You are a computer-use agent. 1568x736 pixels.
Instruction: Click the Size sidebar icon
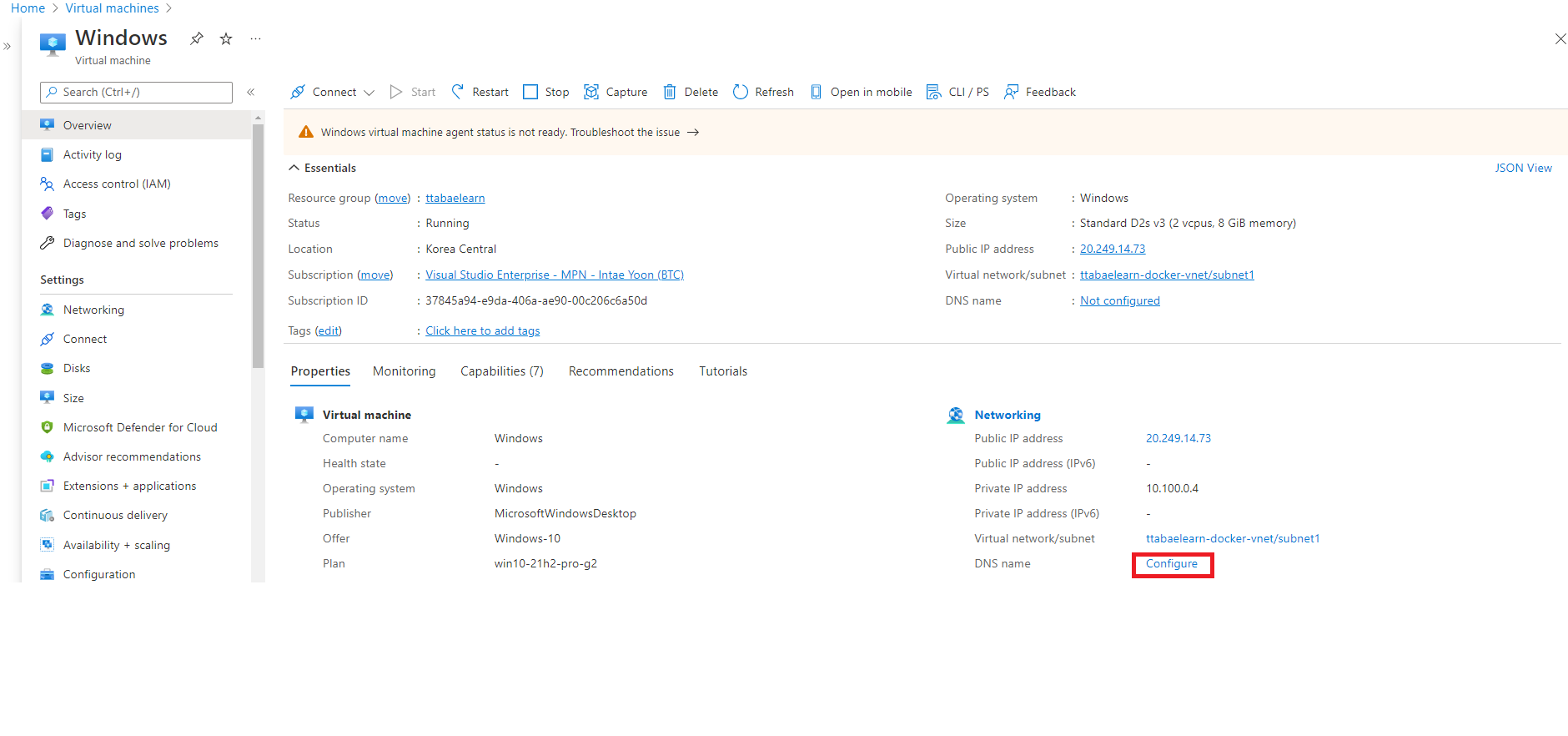pos(48,398)
